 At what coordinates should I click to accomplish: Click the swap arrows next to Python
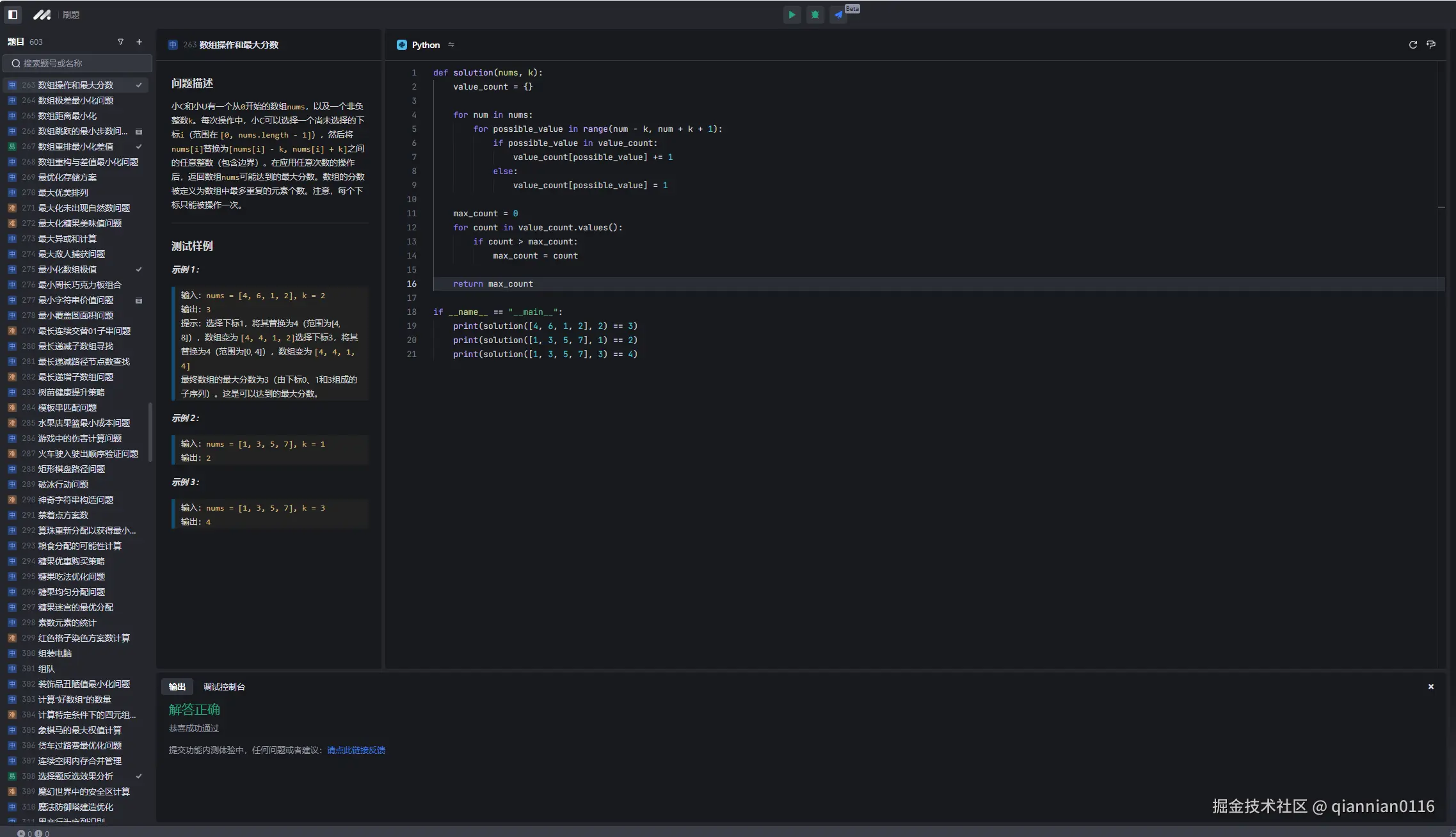(x=451, y=45)
